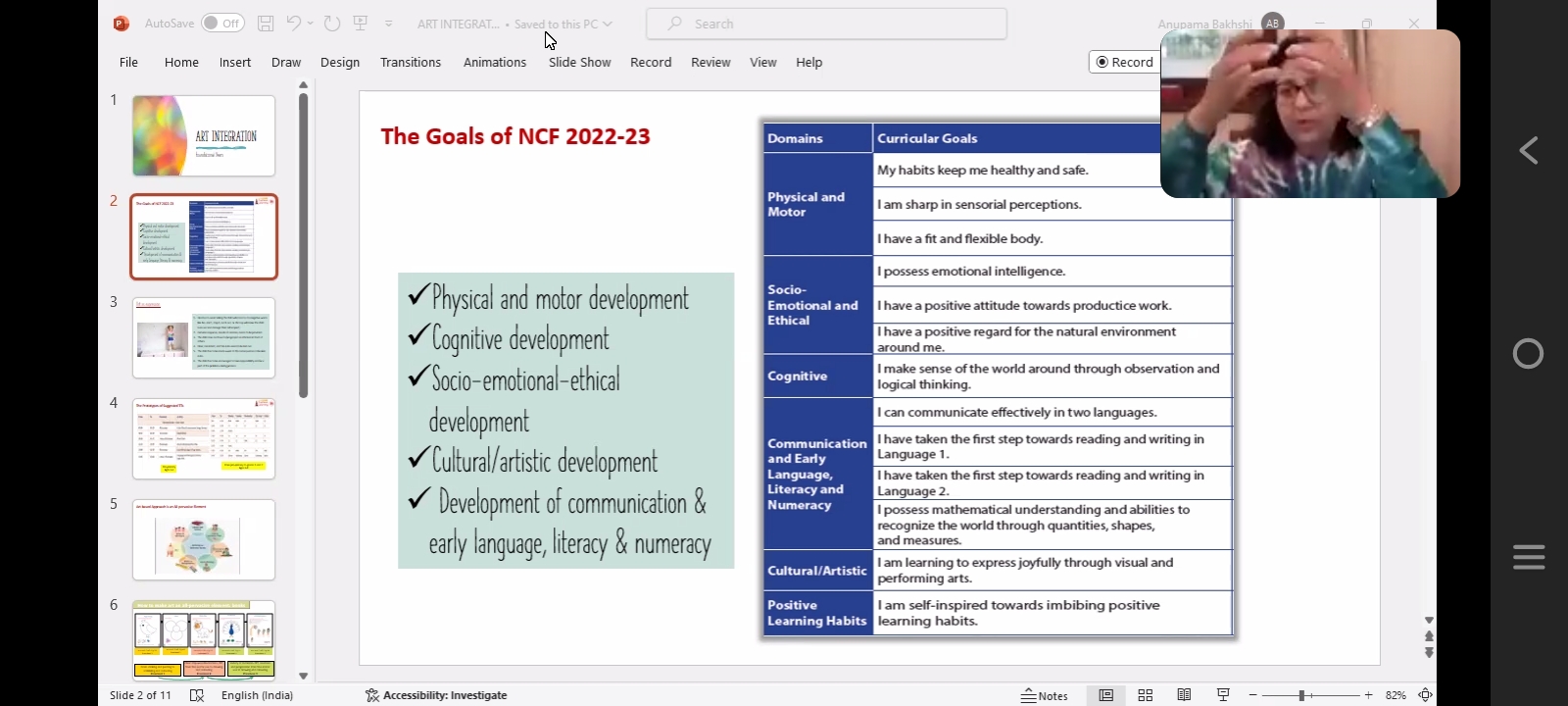The image size is (1568, 706).
Task: Switch to Slide Sorter view icon
Action: tap(1145, 695)
